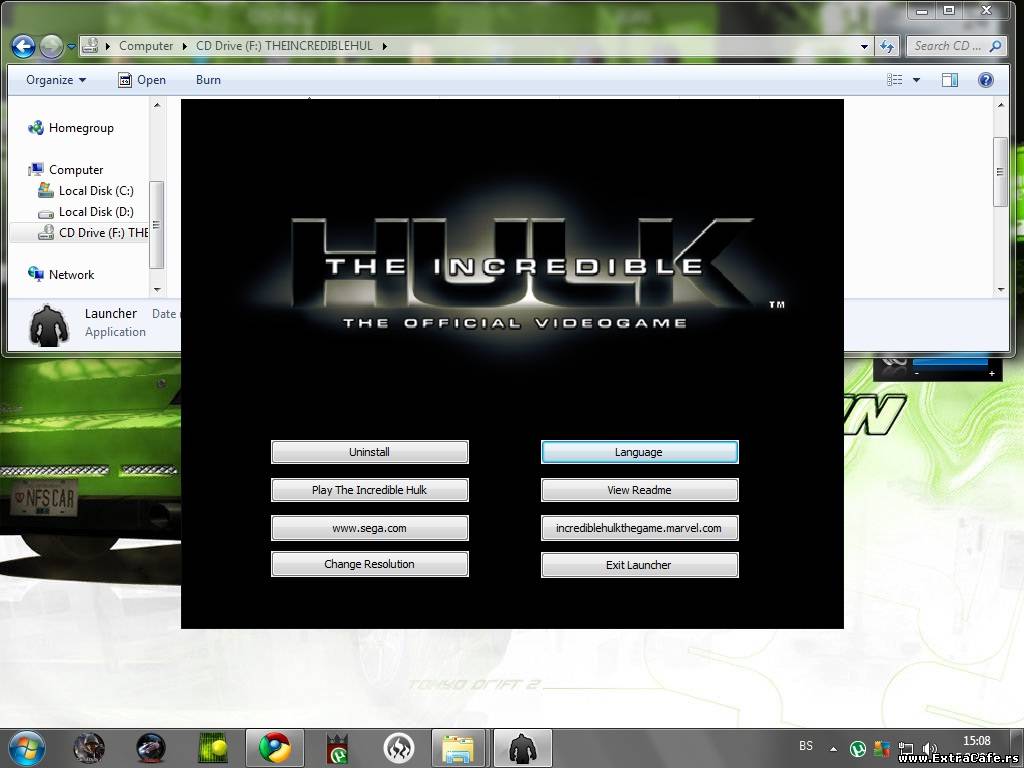This screenshot has width=1024, height=768.
Task: Click the gadget minus button
Action: point(917,374)
